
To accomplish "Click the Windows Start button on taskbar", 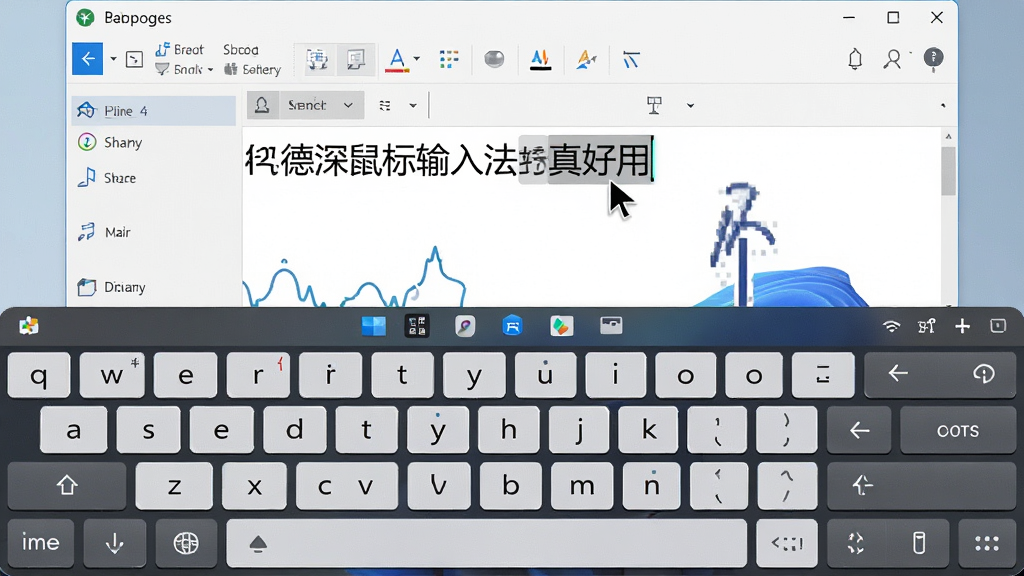I will (374, 325).
